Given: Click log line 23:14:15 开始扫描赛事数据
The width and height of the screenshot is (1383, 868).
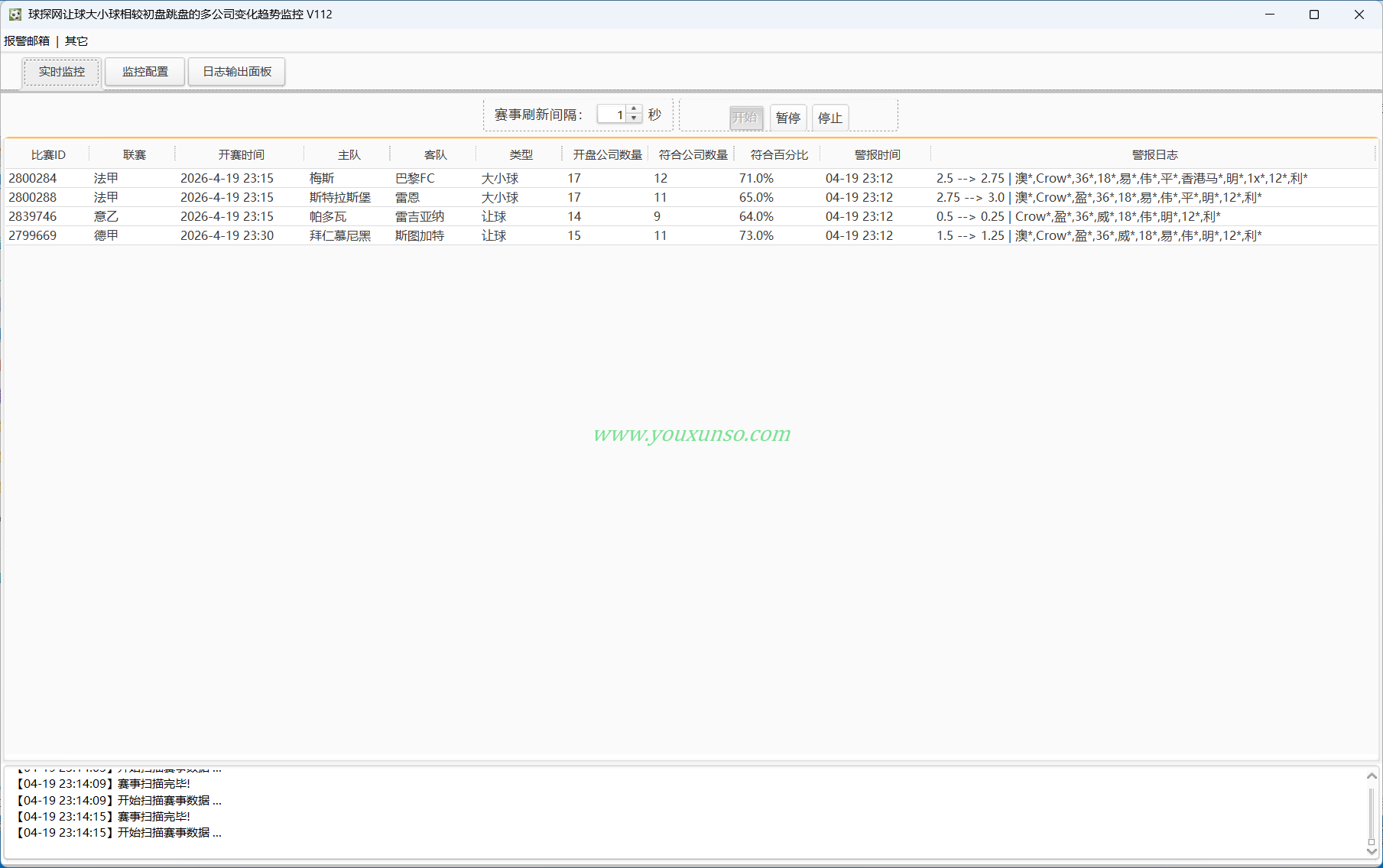Looking at the screenshot, I should 118,833.
